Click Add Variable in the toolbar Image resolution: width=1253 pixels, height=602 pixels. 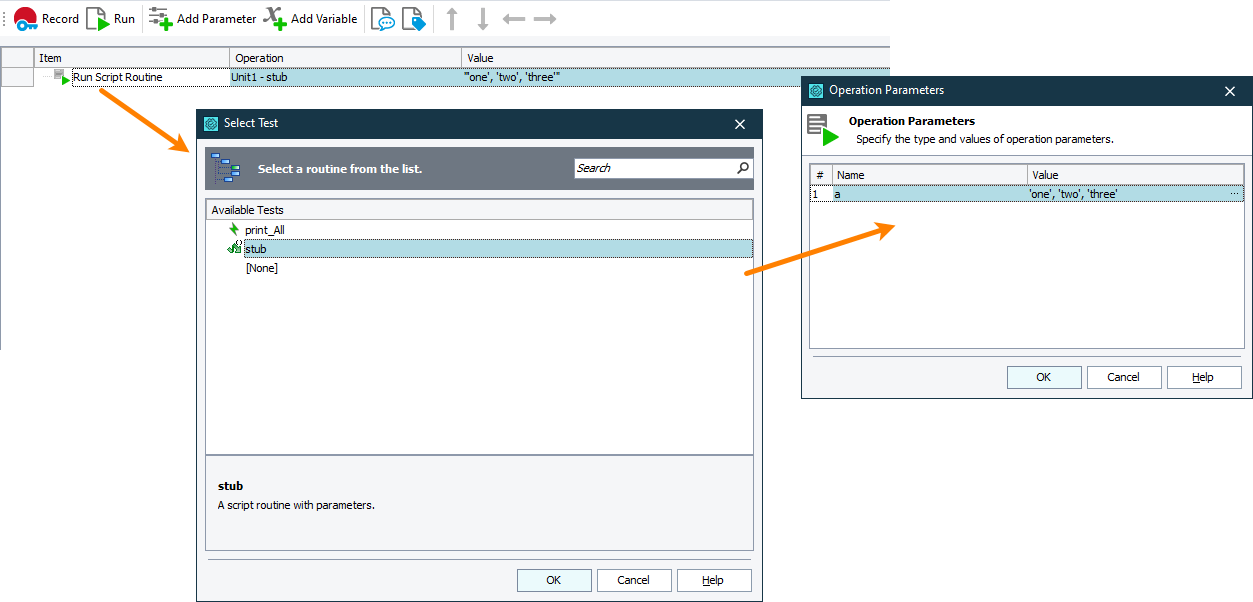pos(311,19)
